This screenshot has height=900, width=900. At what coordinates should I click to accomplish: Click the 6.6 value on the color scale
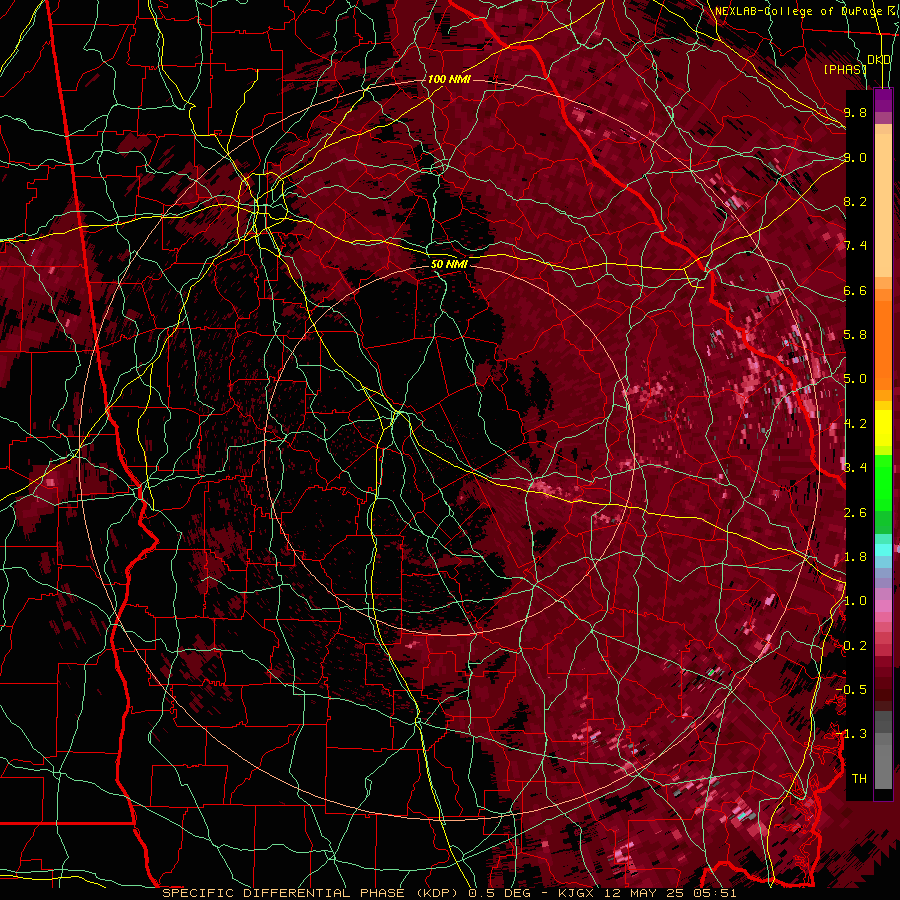(855, 290)
